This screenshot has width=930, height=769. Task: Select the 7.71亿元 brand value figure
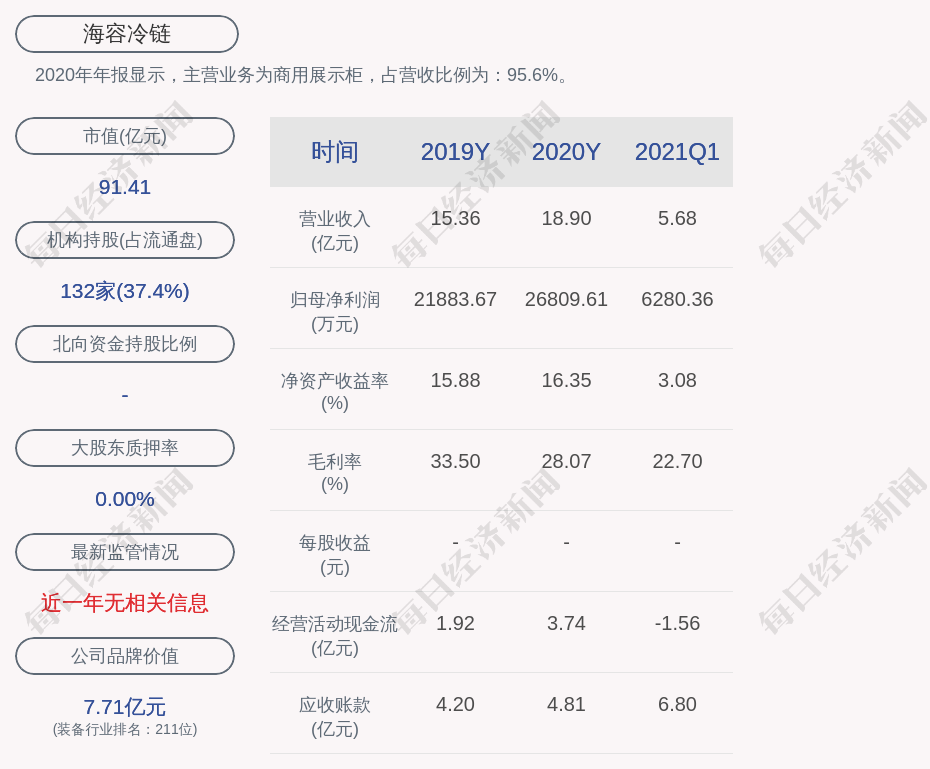(125, 707)
